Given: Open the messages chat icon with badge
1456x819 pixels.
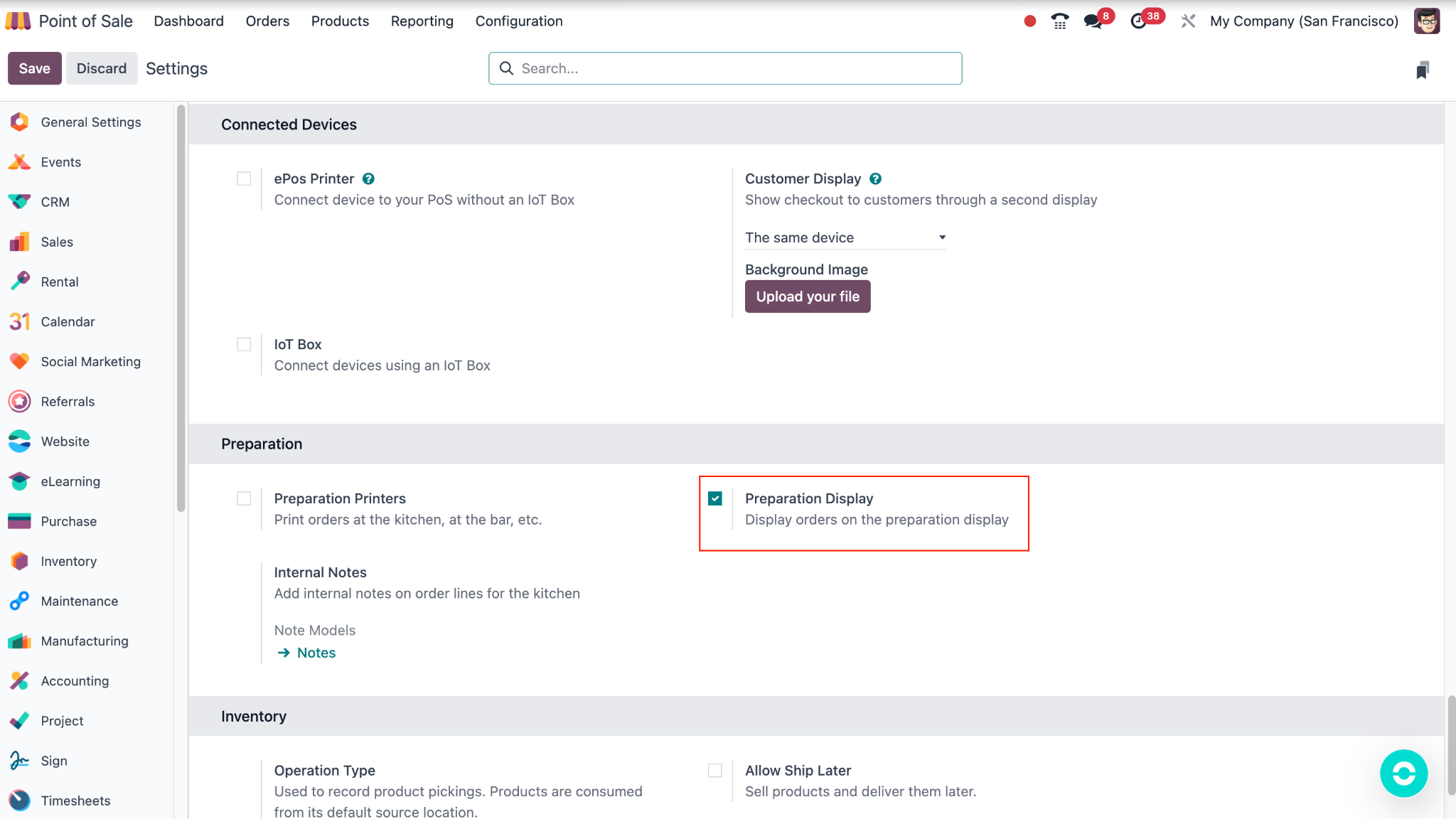Looking at the screenshot, I should tap(1093, 21).
